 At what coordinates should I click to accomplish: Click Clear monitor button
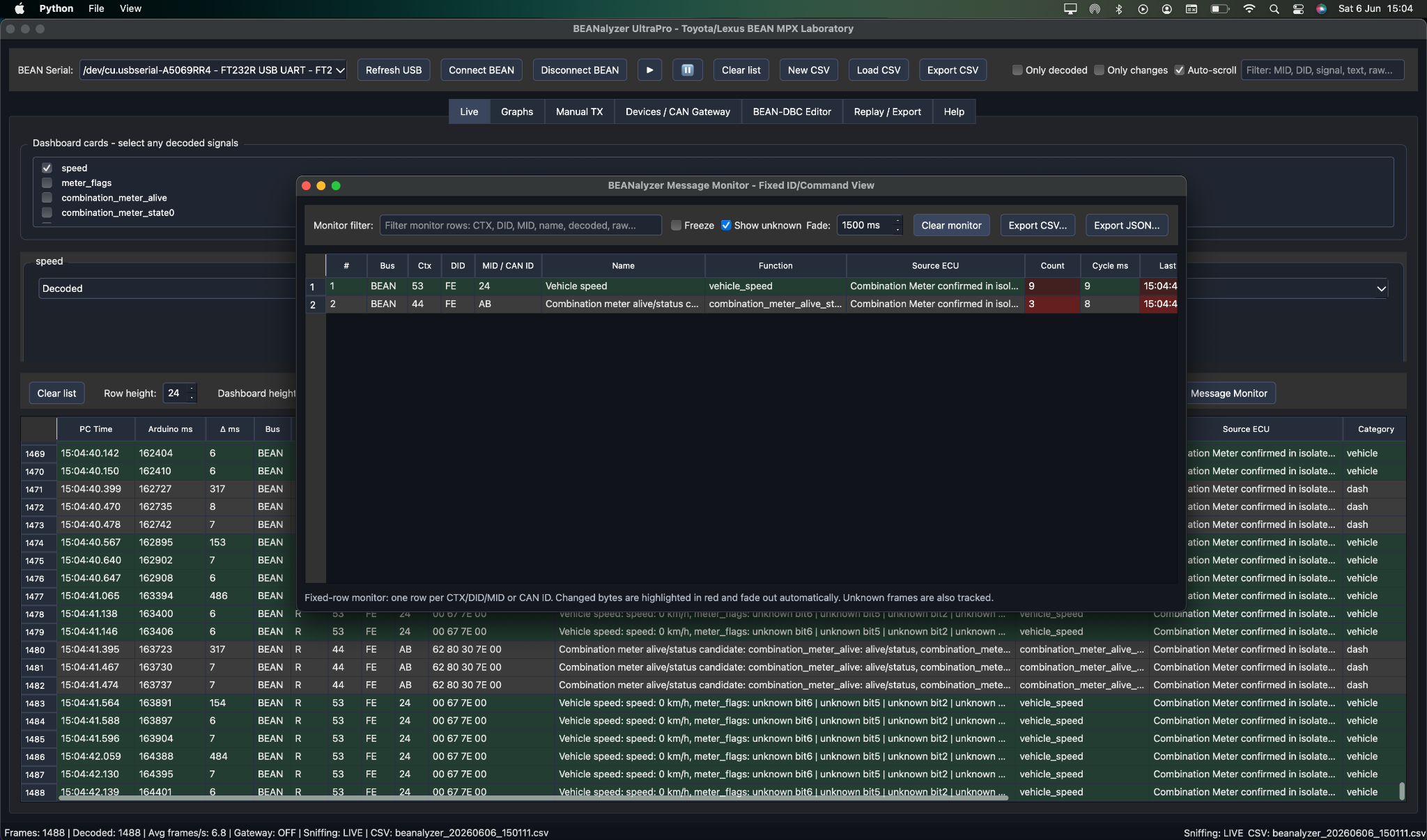[951, 225]
